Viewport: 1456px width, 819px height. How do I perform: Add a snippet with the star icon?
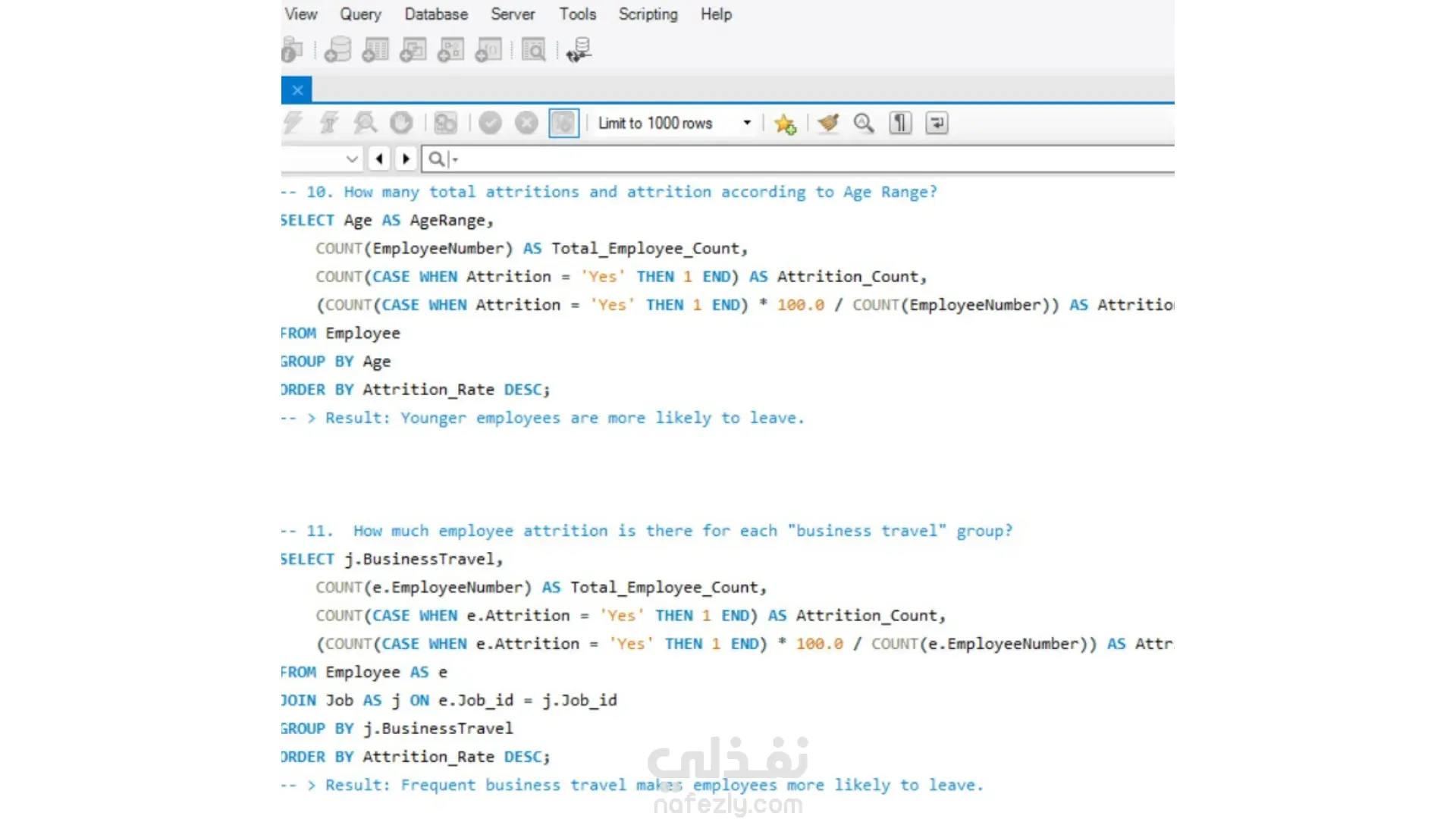785,123
